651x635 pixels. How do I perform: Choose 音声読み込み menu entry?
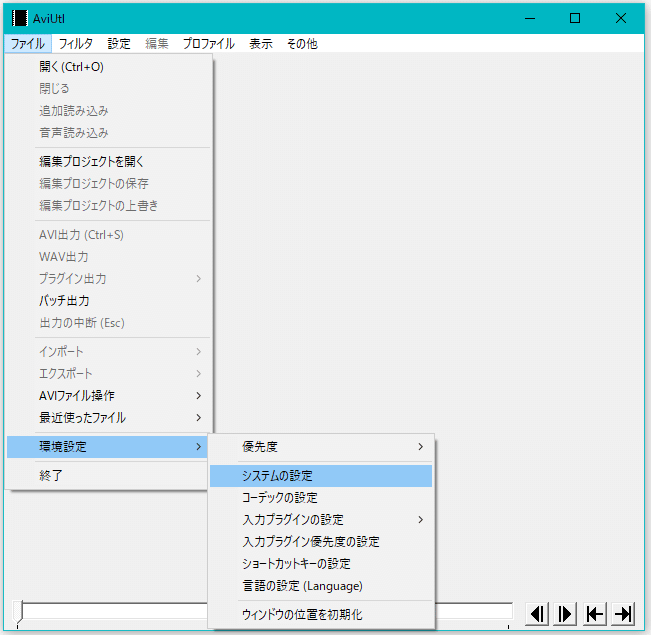pyautogui.click(x=108, y=132)
